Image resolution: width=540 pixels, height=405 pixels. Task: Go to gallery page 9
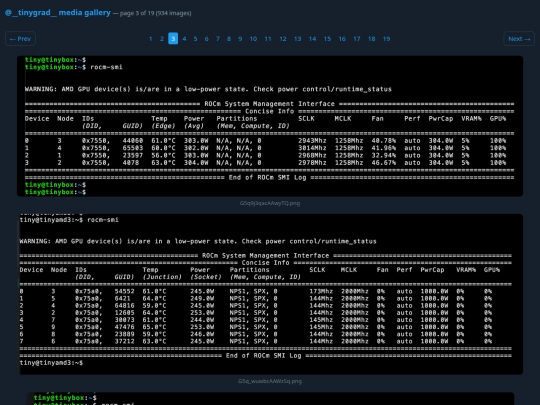tap(240, 39)
